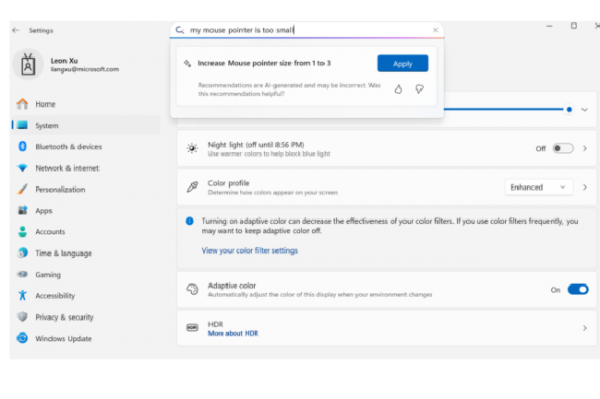
Task: Click the System monitor icon
Action: (22, 125)
